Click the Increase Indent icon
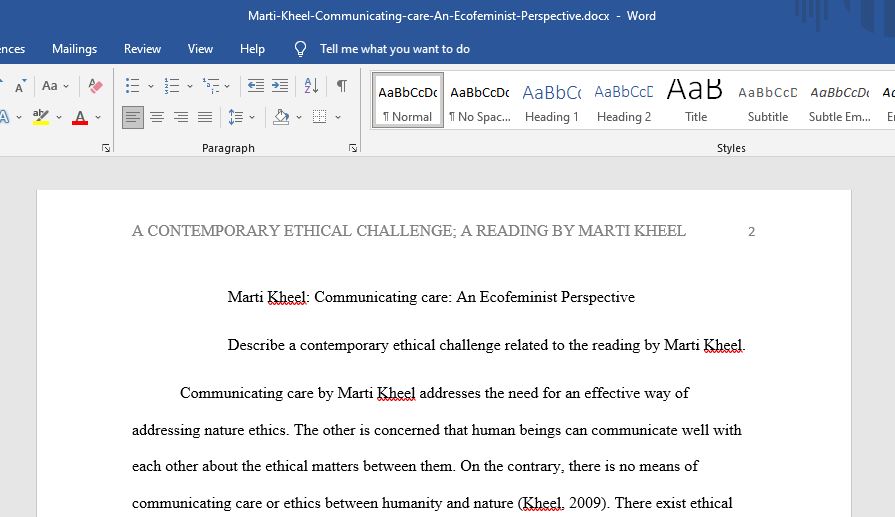This screenshot has height=517, width=895. pos(280,86)
